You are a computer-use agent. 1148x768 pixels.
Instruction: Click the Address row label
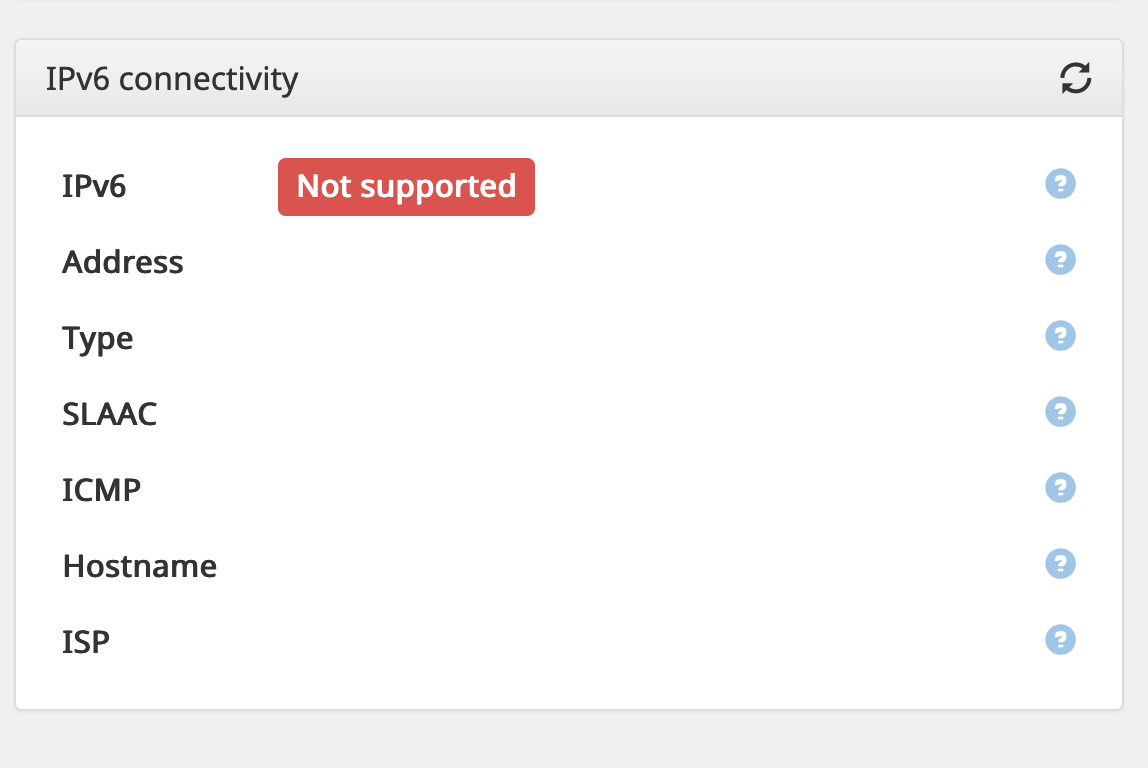(x=122, y=262)
